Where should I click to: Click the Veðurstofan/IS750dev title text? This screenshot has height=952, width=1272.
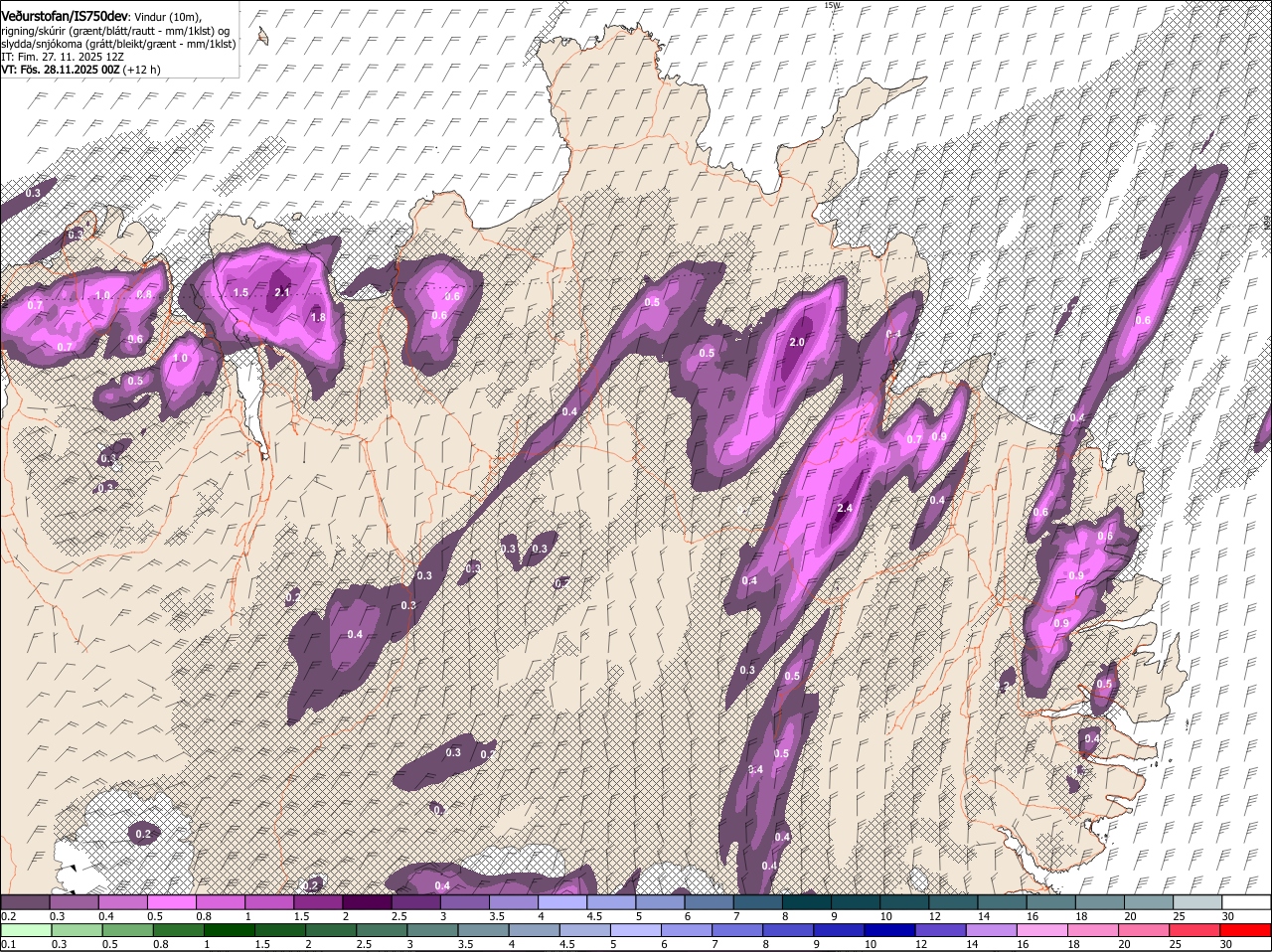click(x=65, y=16)
